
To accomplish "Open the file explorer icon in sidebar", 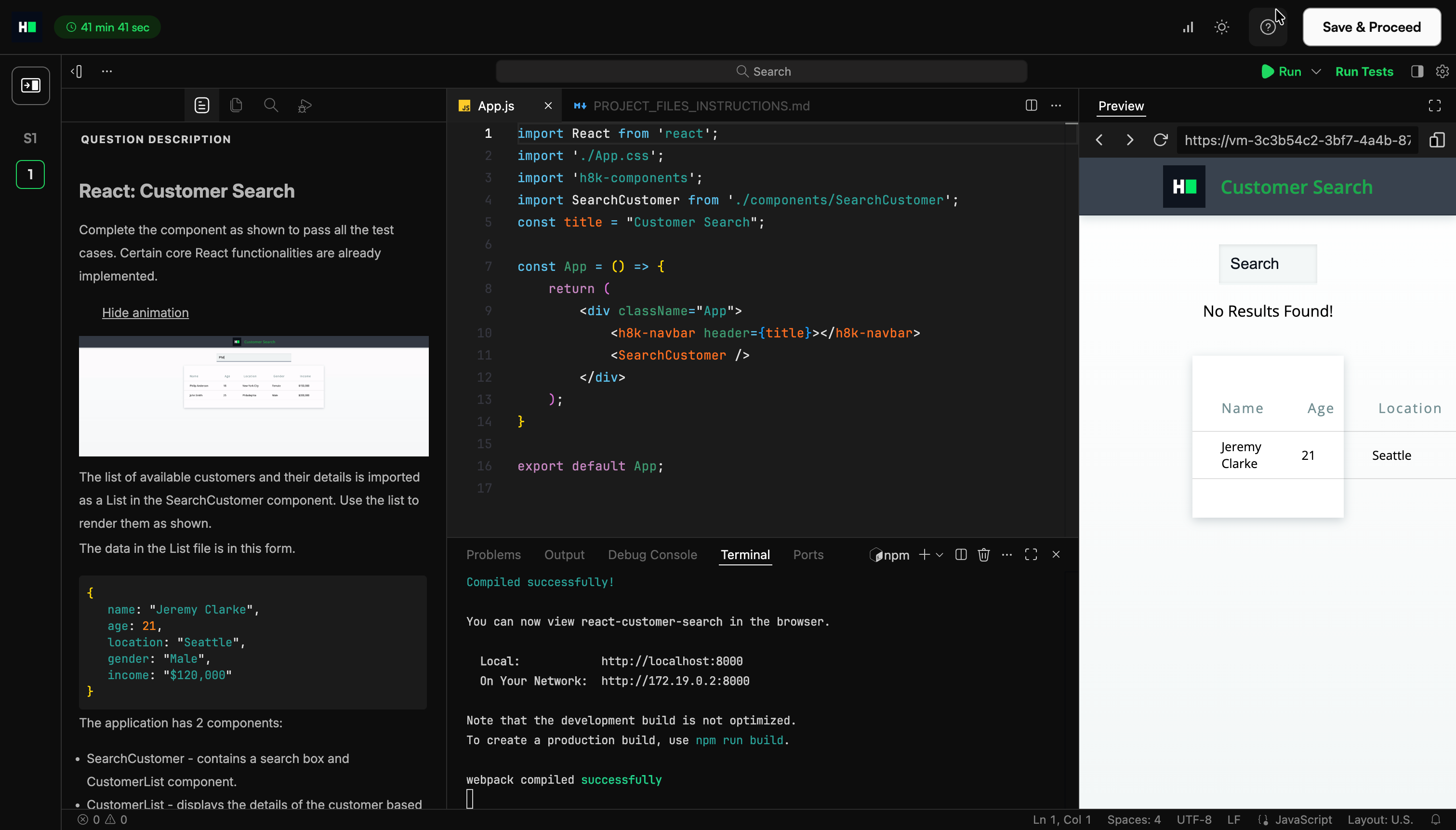I will coord(236,106).
